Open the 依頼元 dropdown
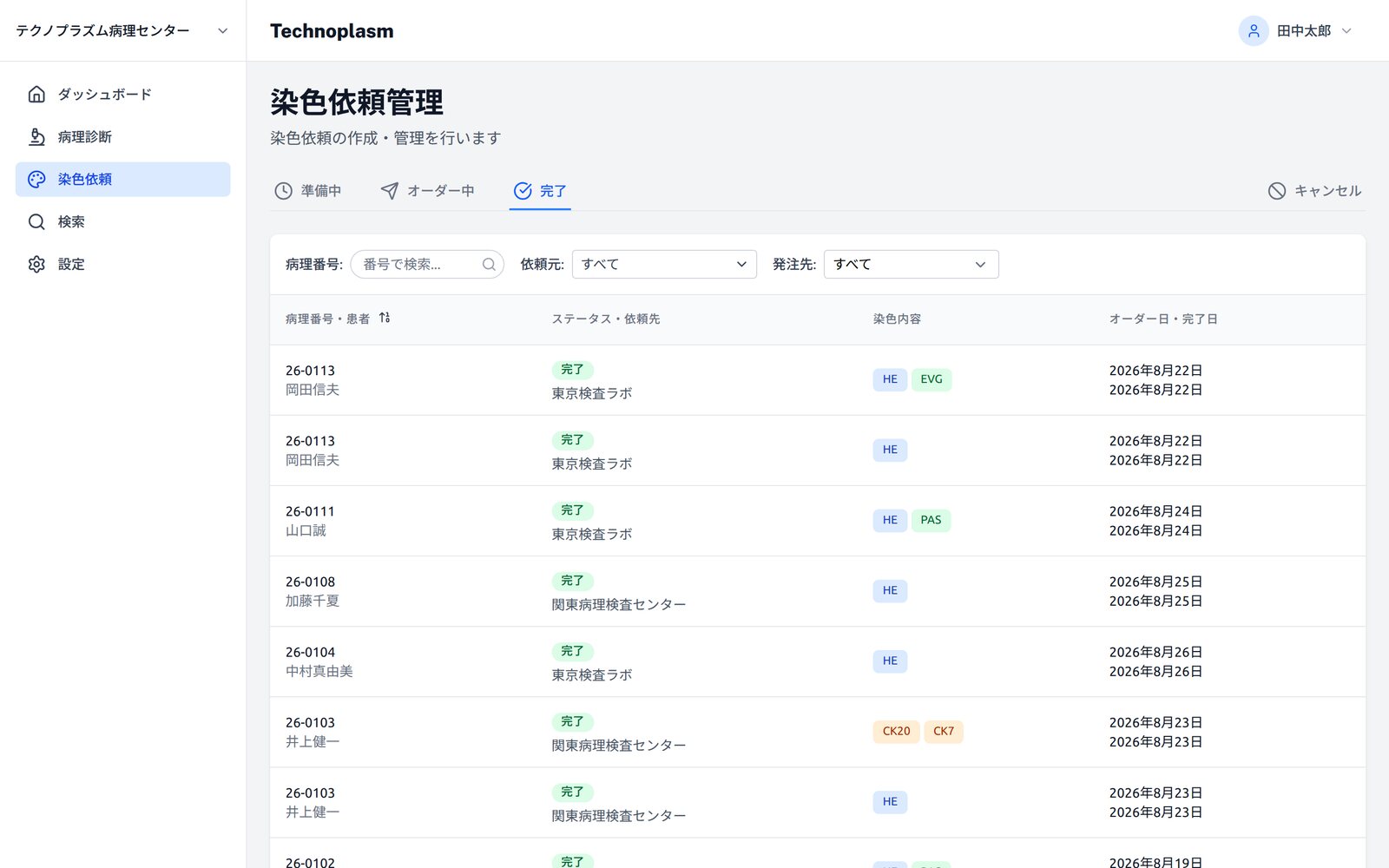The image size is (1389, 868). (x=664, y=264)
